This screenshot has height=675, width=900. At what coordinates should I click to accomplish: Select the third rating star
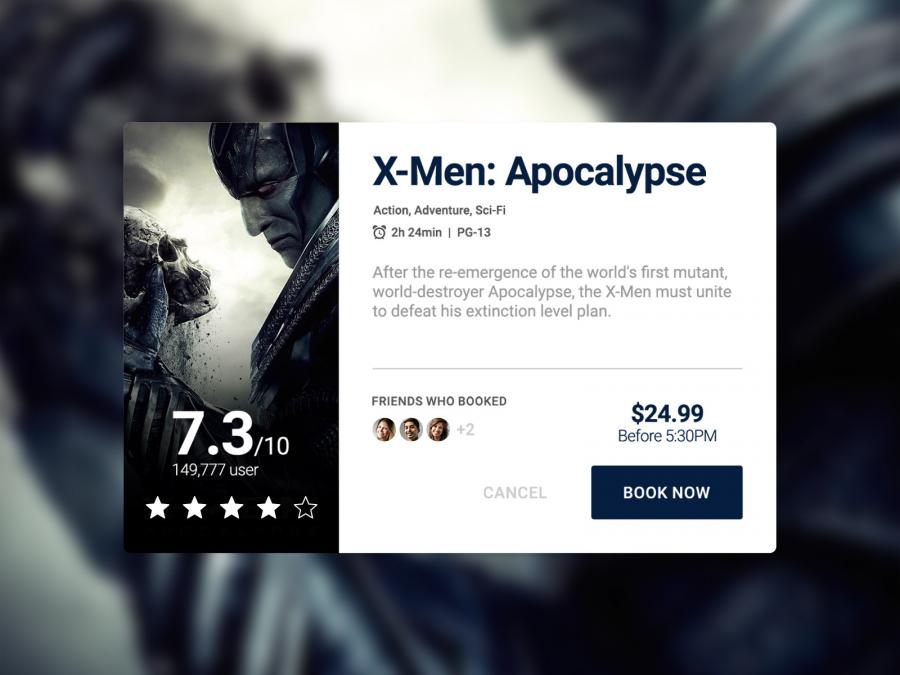[232, 508]
